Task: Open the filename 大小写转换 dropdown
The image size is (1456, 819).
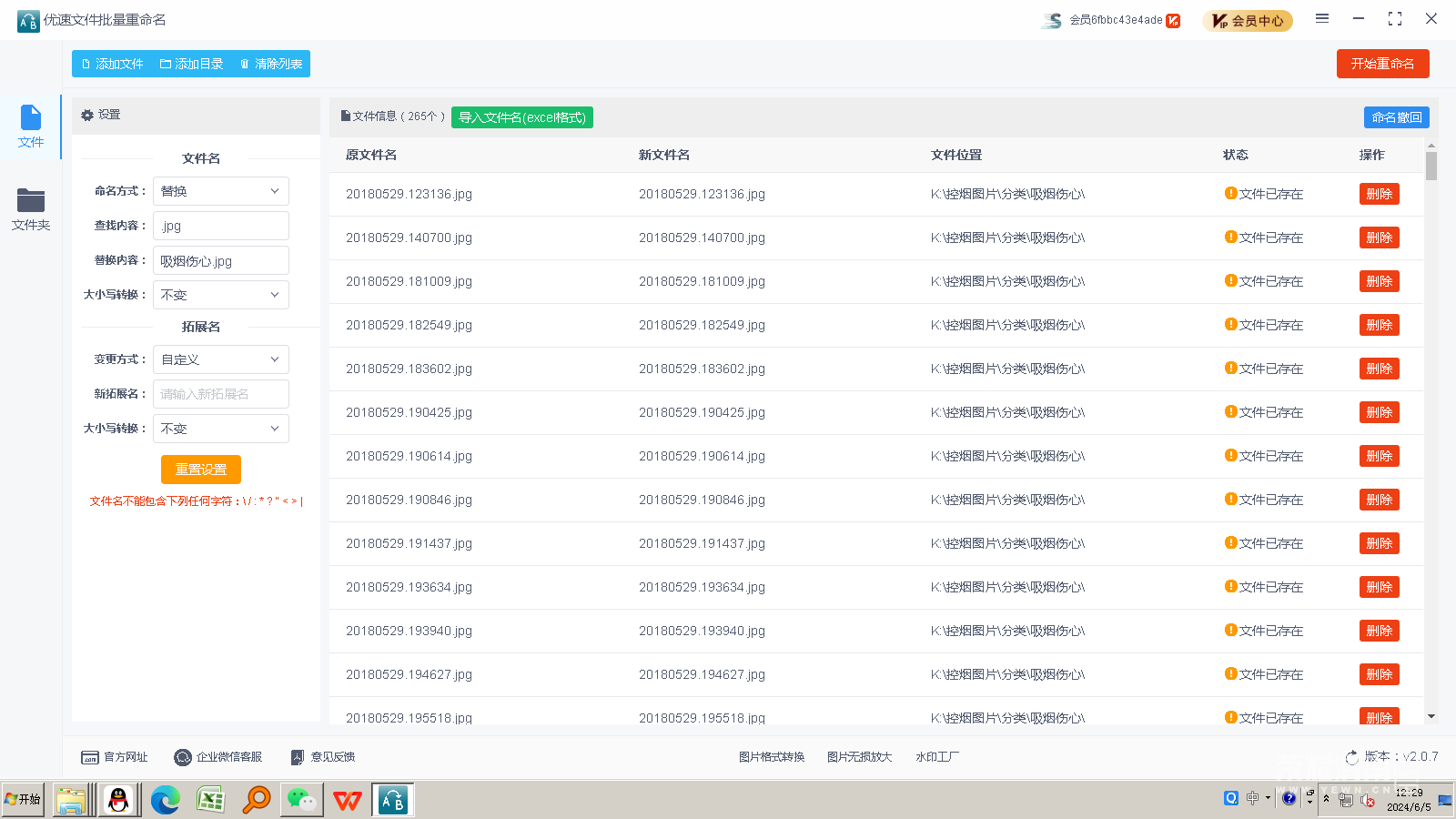Action: [x=221, y=295]
